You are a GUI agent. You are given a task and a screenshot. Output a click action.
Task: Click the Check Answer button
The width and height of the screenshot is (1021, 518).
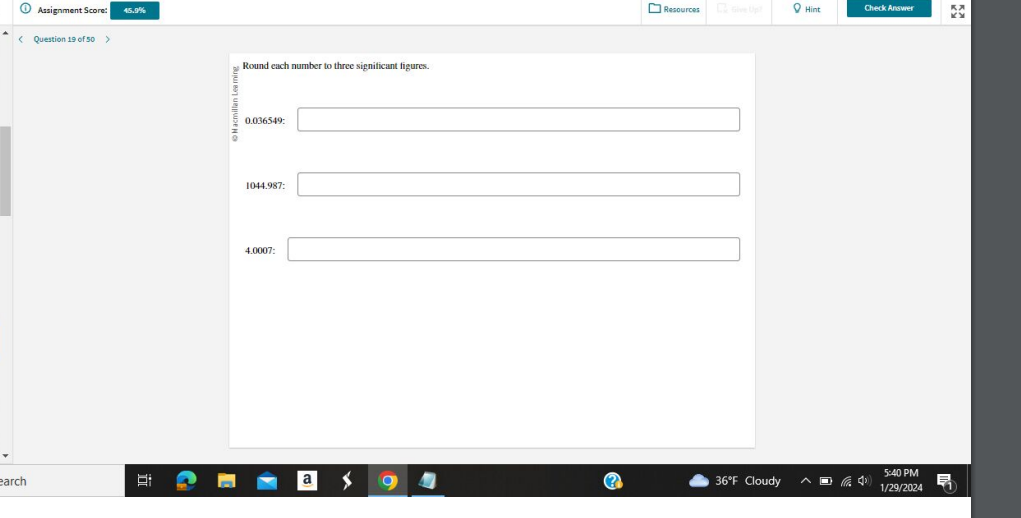click(x=889, y=8)
